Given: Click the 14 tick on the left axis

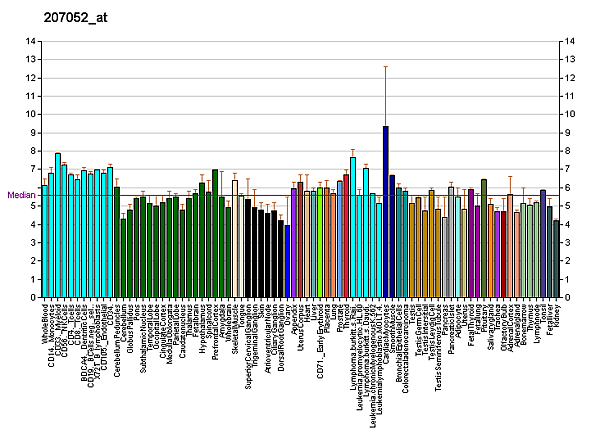Looking at the screenshot, I should point(29,41).
